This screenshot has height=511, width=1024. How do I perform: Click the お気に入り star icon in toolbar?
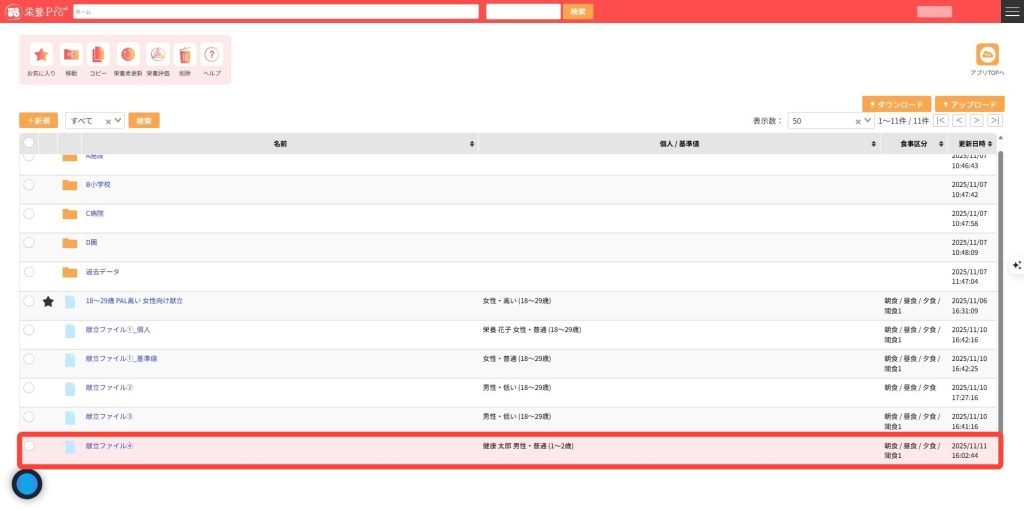pyautogui.click(x=41, y=56)
